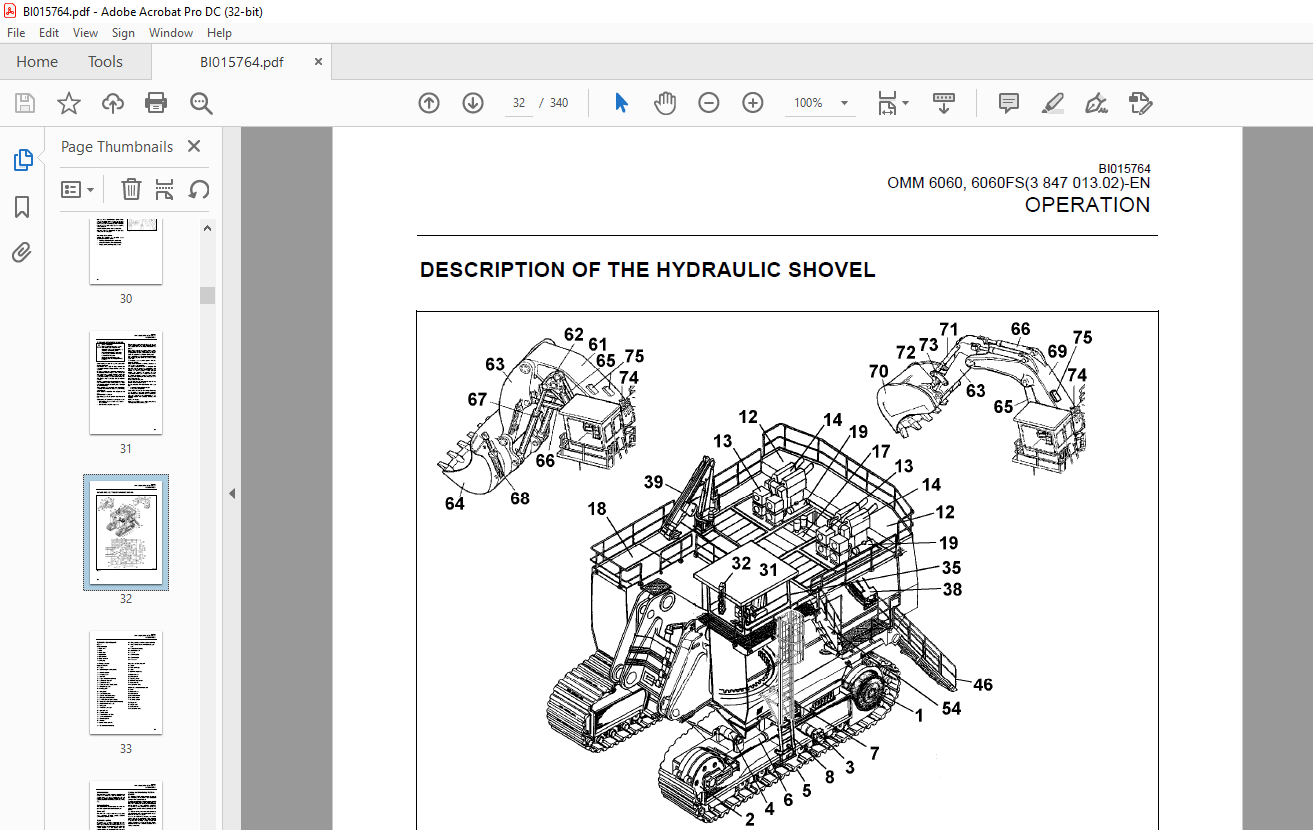The height and width of the screenshot is (830, 1313).
Task: Open the fit page options icon
Action: click(x=886, y=103)
